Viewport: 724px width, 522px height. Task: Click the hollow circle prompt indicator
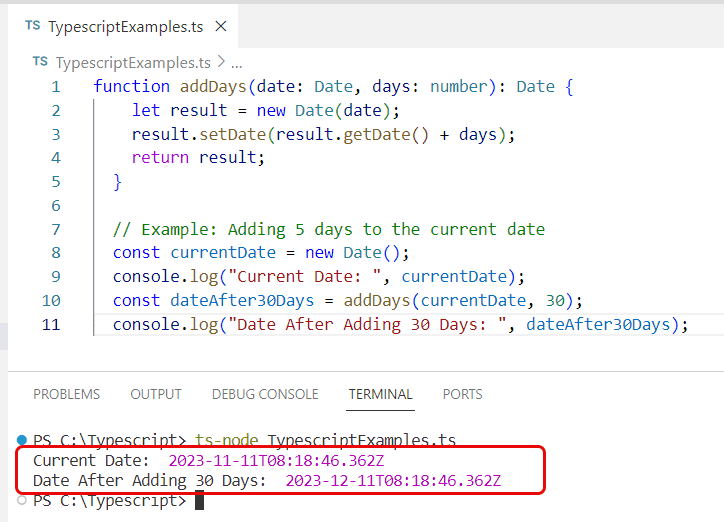point(22,500)
